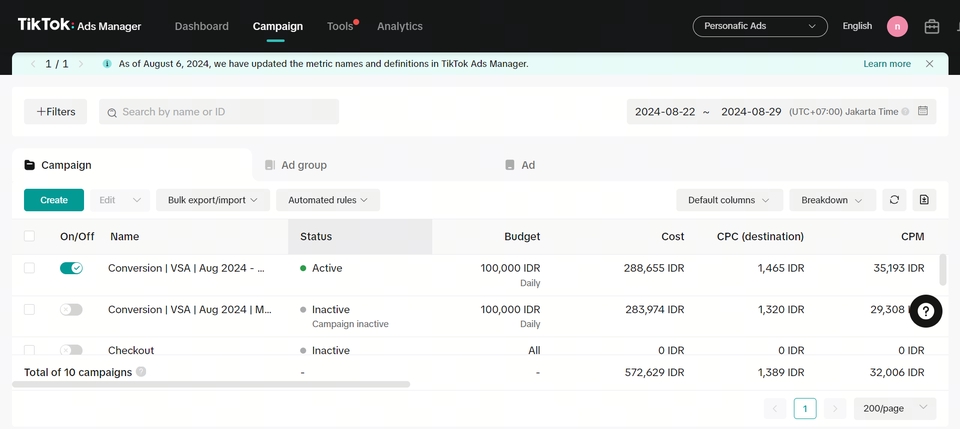Screen dimensions: 960x429
Task: Click the pink user avatar icon
Action: [898, 26]
